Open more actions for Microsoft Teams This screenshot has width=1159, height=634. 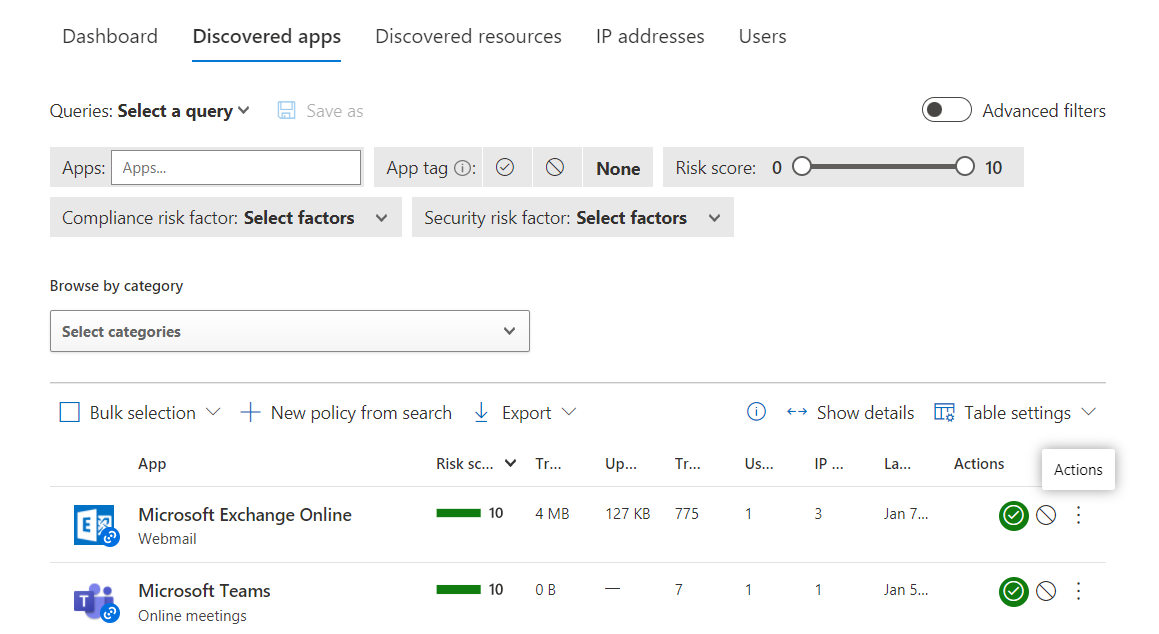point(1078,591)
